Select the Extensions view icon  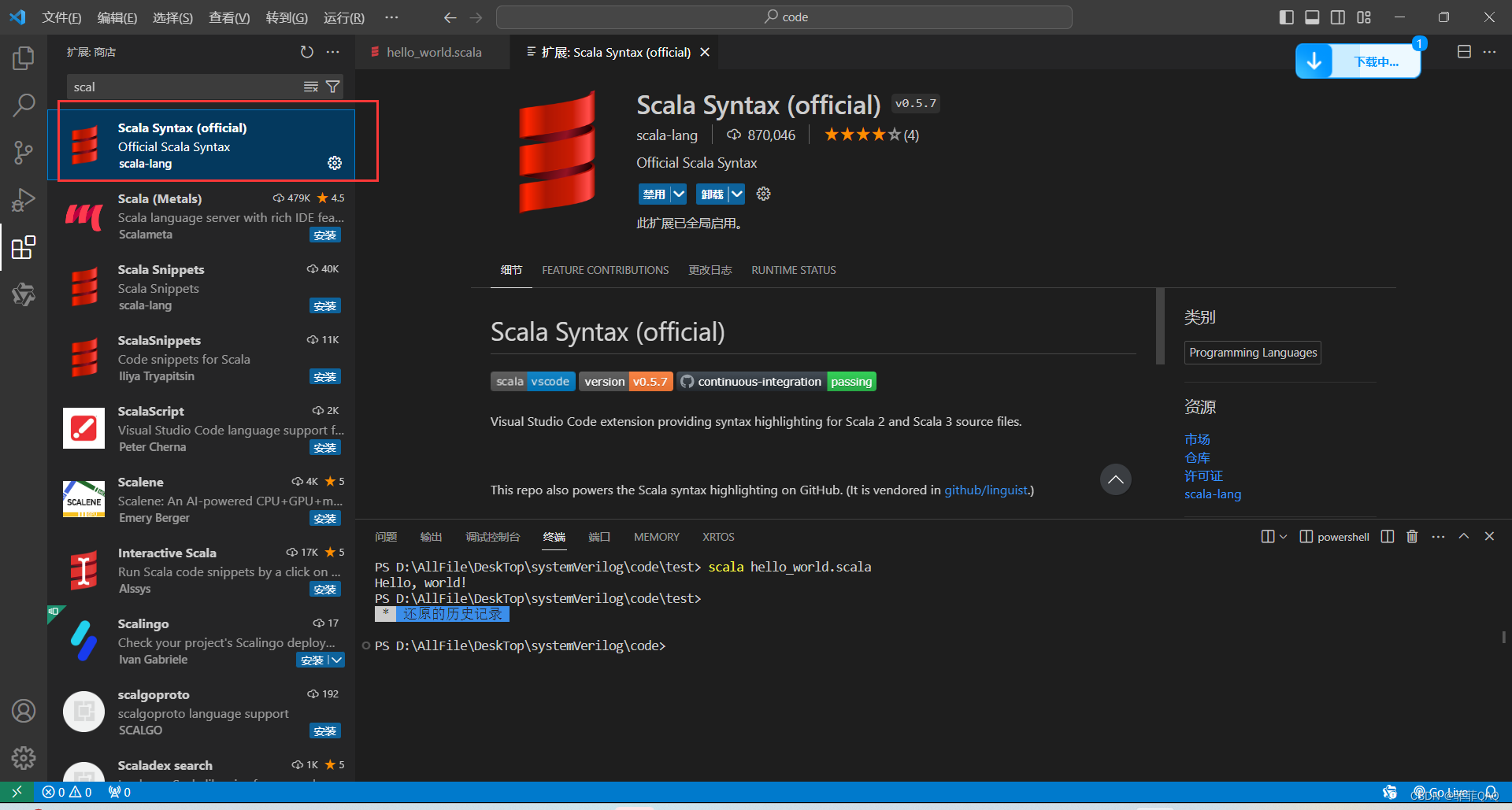pyautogui.click(x=24, y=247)
